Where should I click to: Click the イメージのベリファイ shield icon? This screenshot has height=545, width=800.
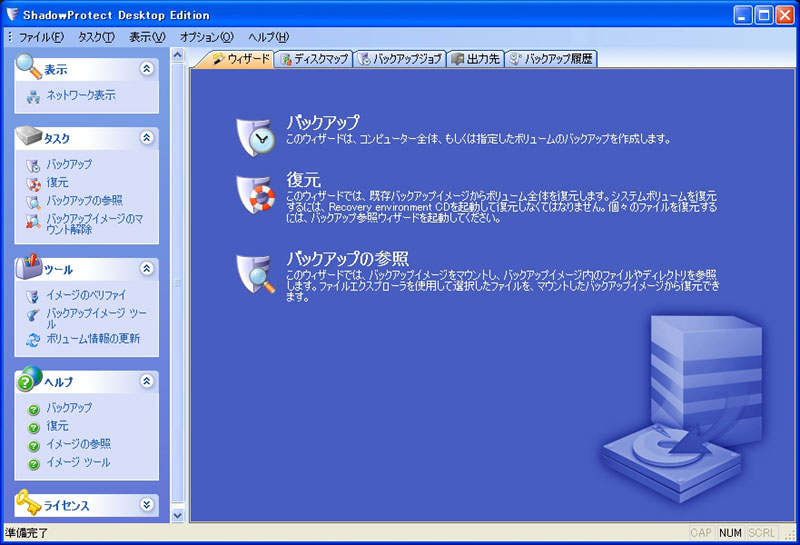pos(33,296)
